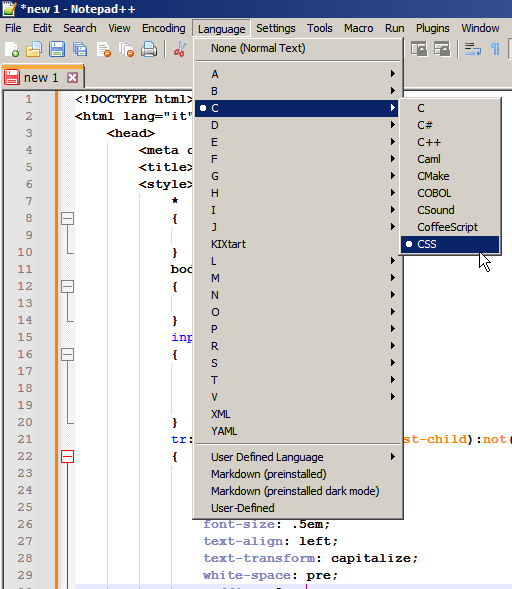Expand the User Defined Language submenu
This screenshot has width=512, height=589.
[298, 457]
